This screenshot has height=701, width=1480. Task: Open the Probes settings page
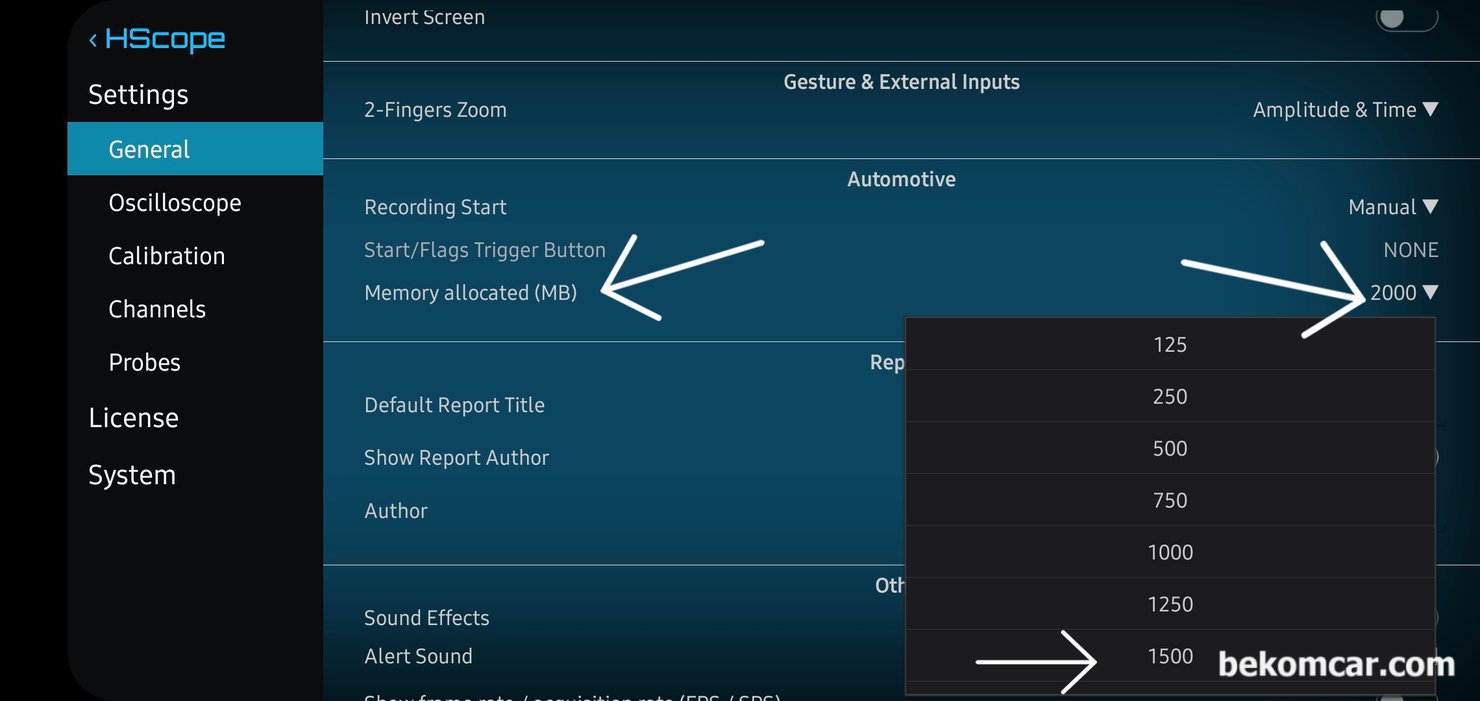(145, 362)
